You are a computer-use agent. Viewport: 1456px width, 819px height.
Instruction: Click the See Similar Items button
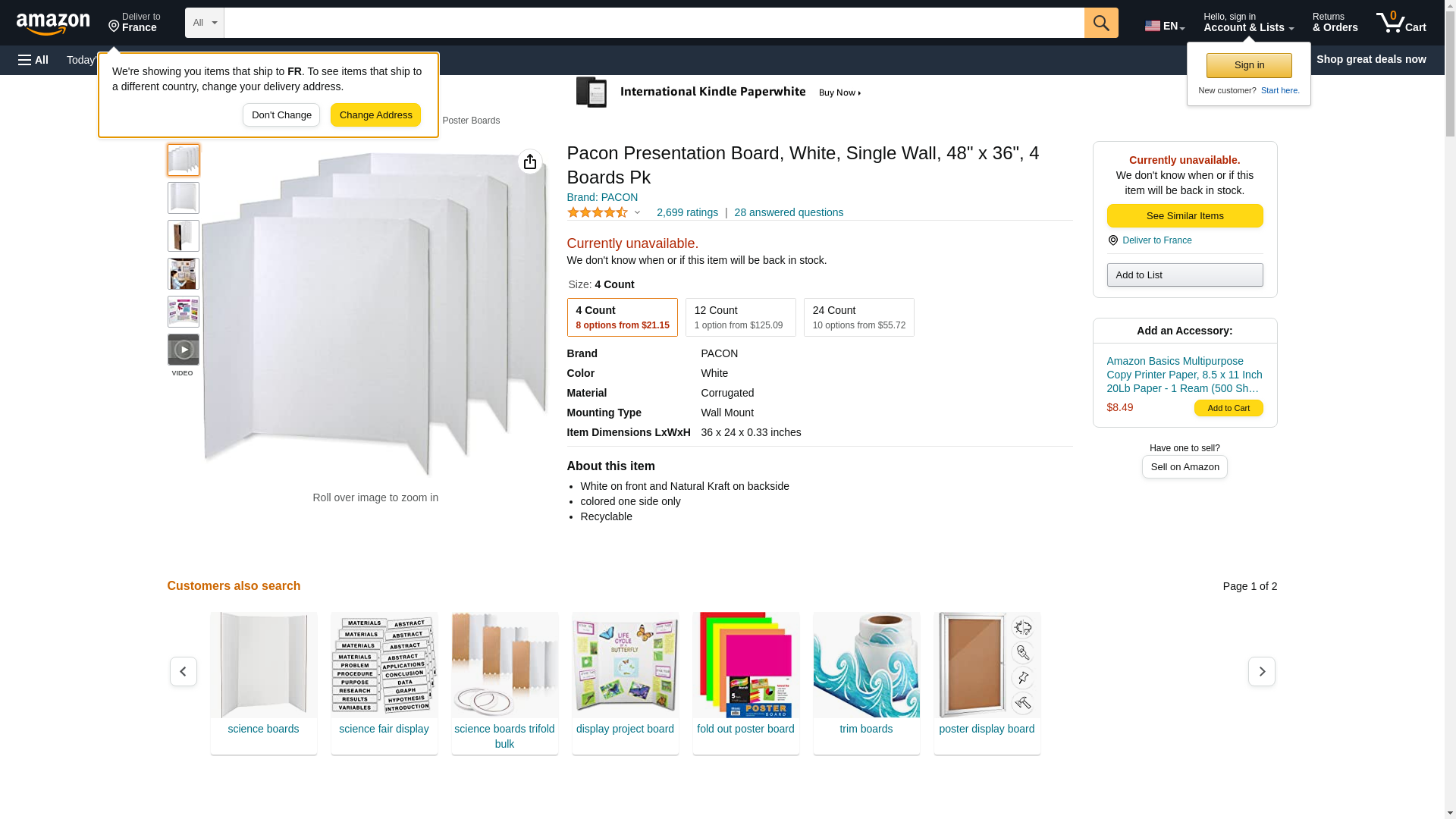(1185, 216)
